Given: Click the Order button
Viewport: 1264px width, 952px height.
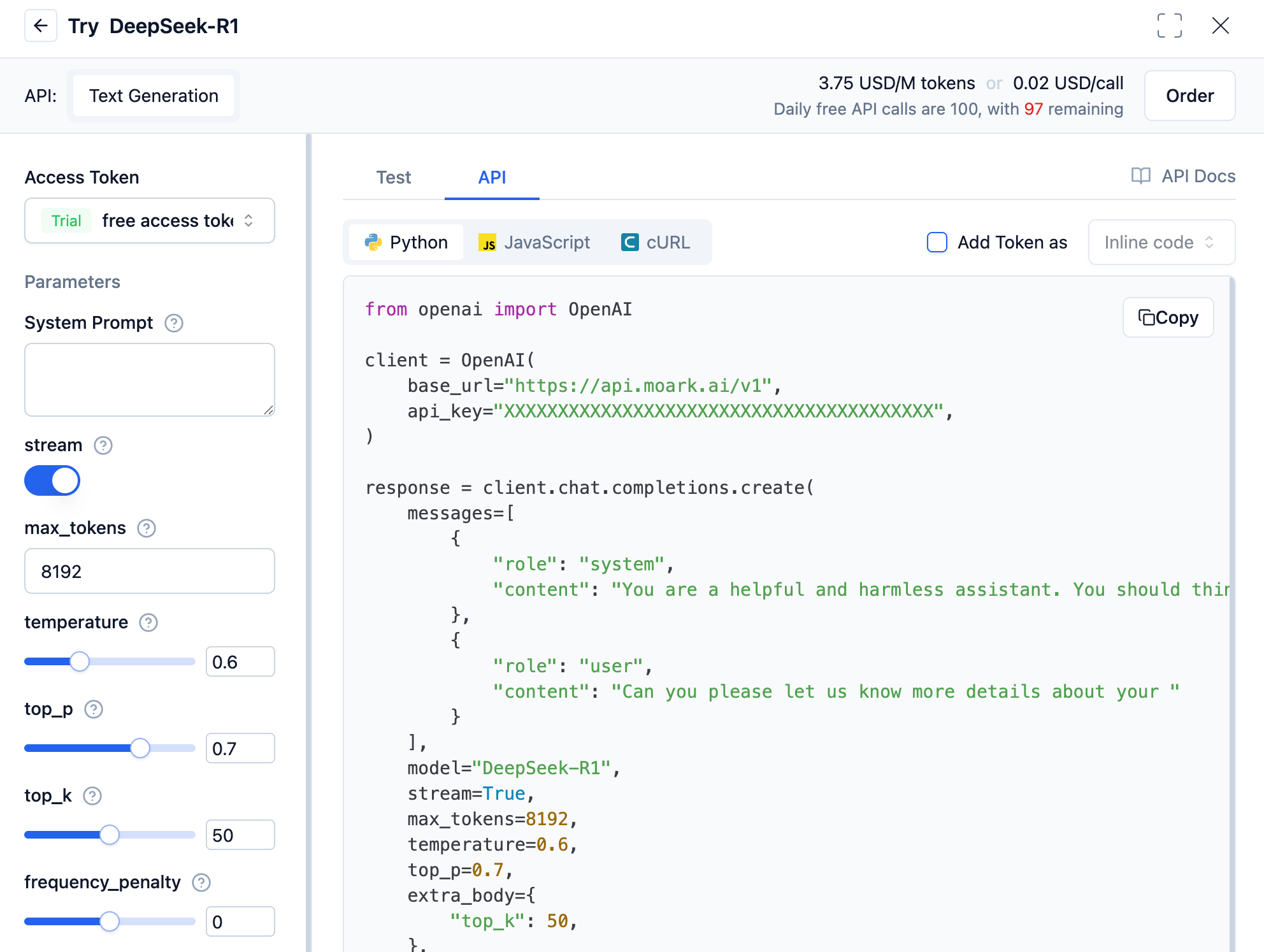Looking at the screenshot, I should coord(1189,96).
